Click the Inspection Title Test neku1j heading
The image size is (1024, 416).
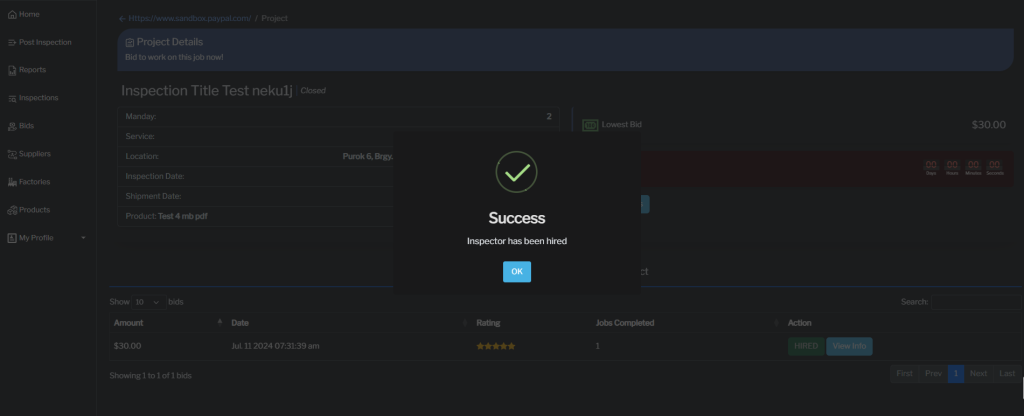[x=206, y=91]
